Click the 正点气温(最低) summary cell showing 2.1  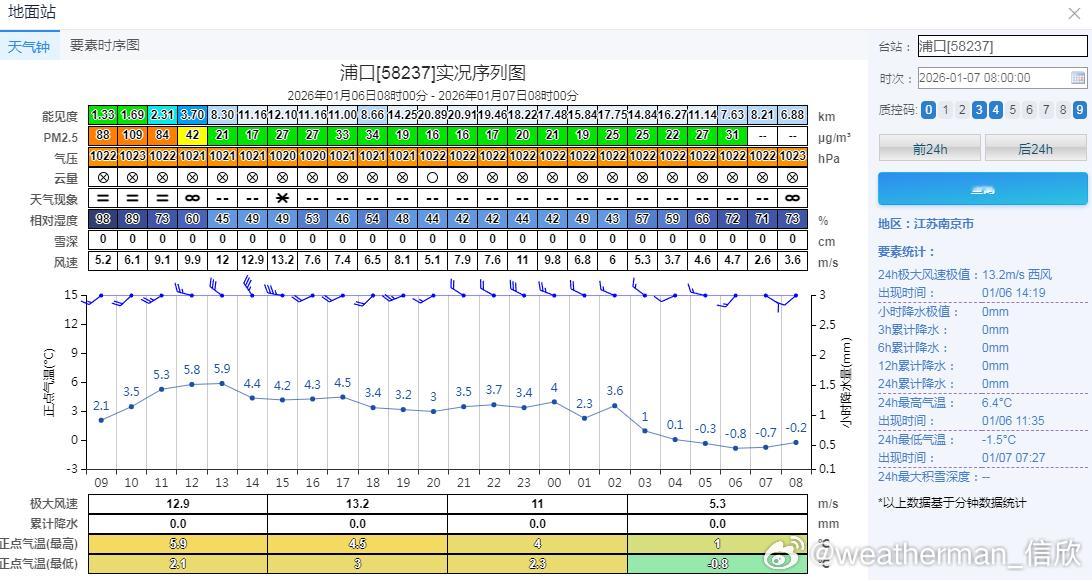[x=178, y=564]
